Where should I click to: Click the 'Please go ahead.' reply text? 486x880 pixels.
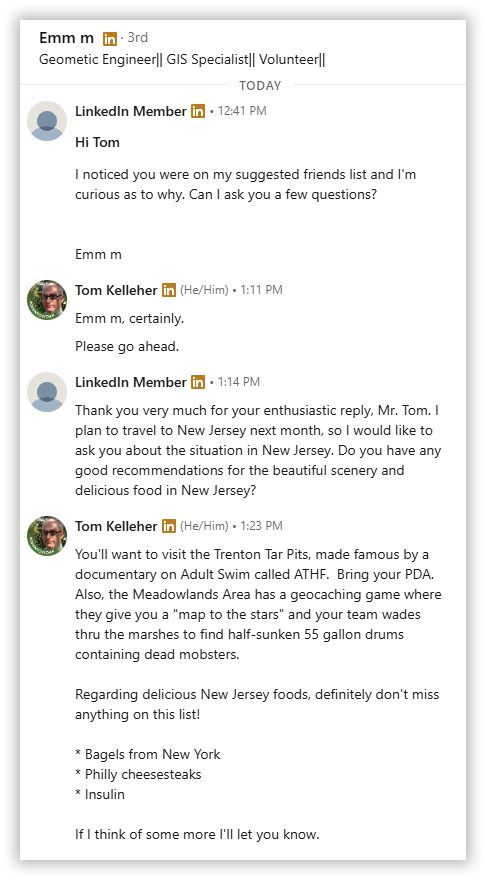(x=127, y=347)
